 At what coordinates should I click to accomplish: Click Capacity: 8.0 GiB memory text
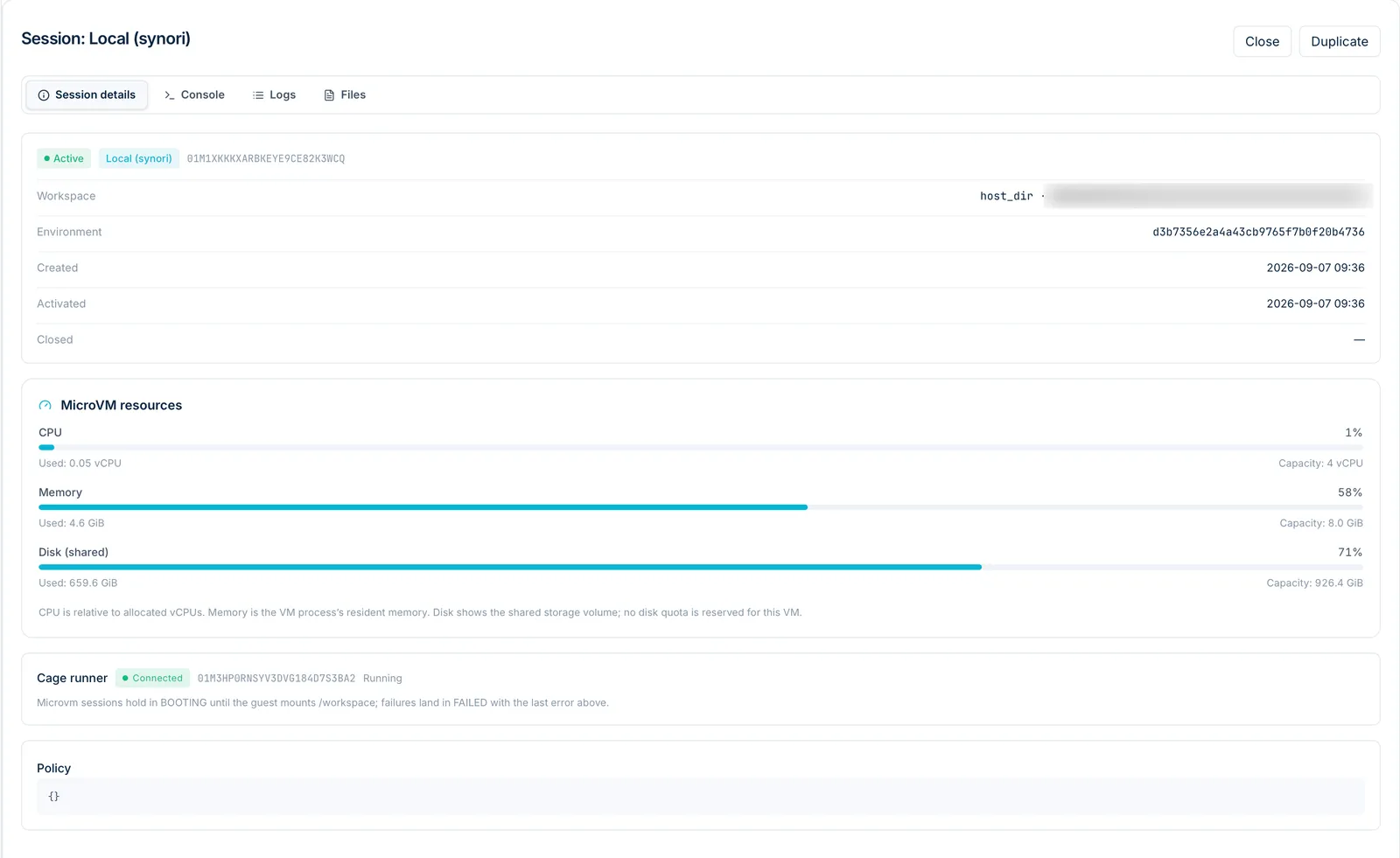tap(1321, 523)
